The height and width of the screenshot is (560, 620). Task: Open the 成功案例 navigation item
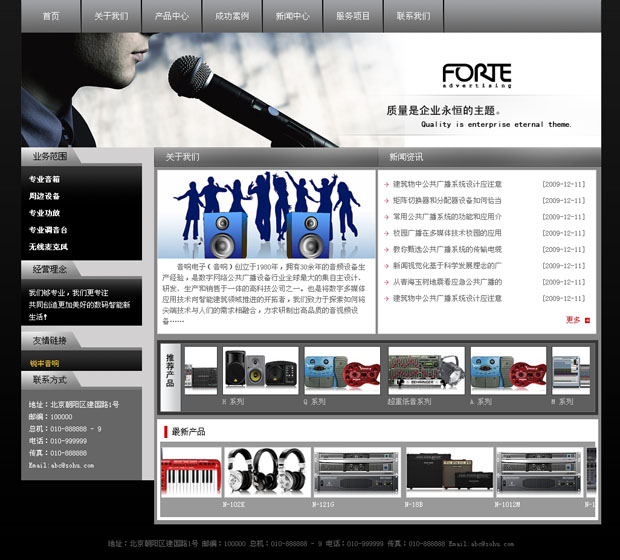point(232,16)
